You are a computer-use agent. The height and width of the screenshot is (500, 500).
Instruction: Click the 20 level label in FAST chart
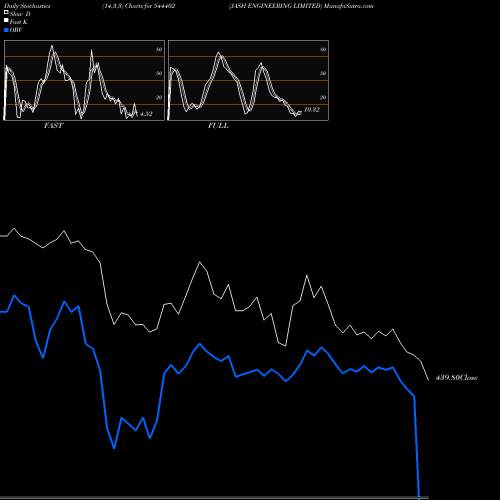(x=159, y=98)
